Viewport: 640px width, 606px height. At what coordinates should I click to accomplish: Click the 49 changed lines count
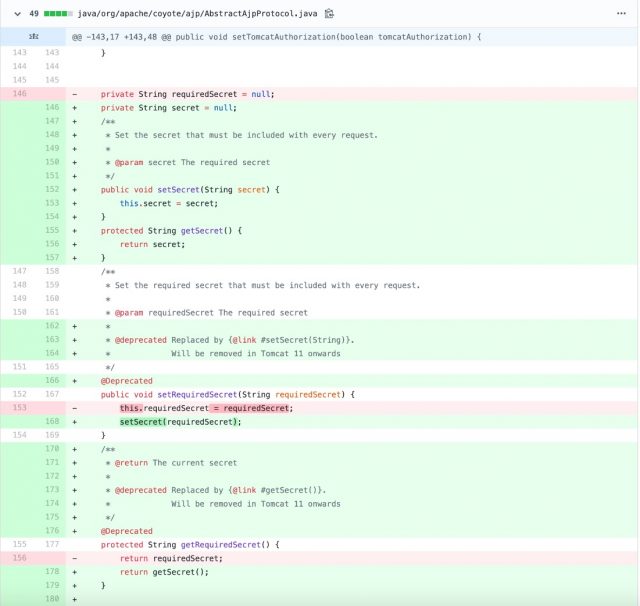coord(34,14)
